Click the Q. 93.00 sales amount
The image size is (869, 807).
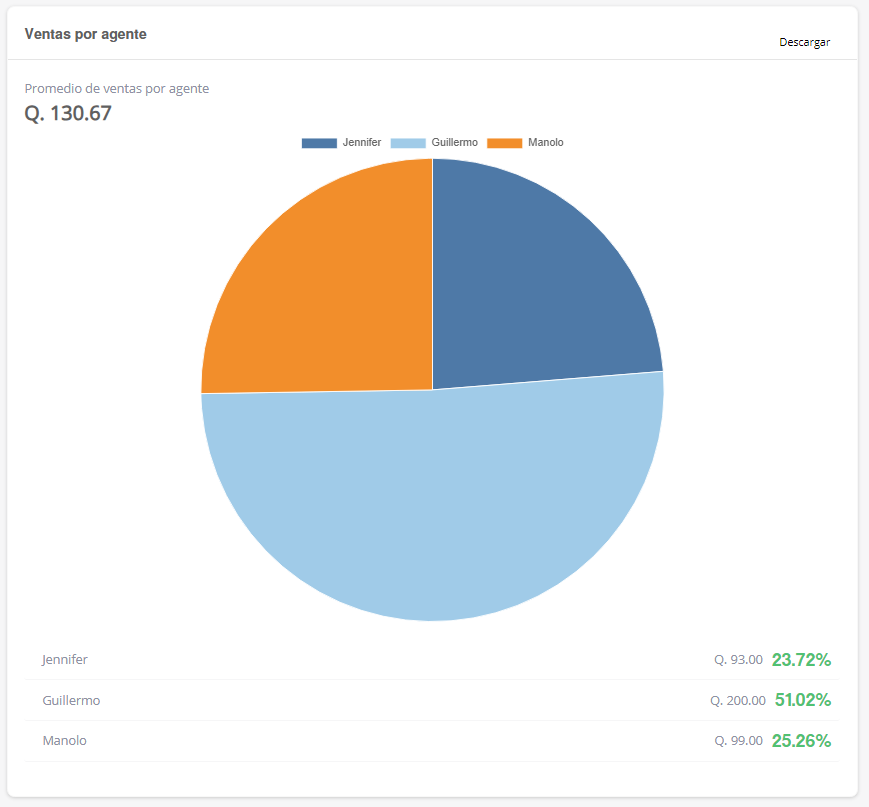click(738, 660)
